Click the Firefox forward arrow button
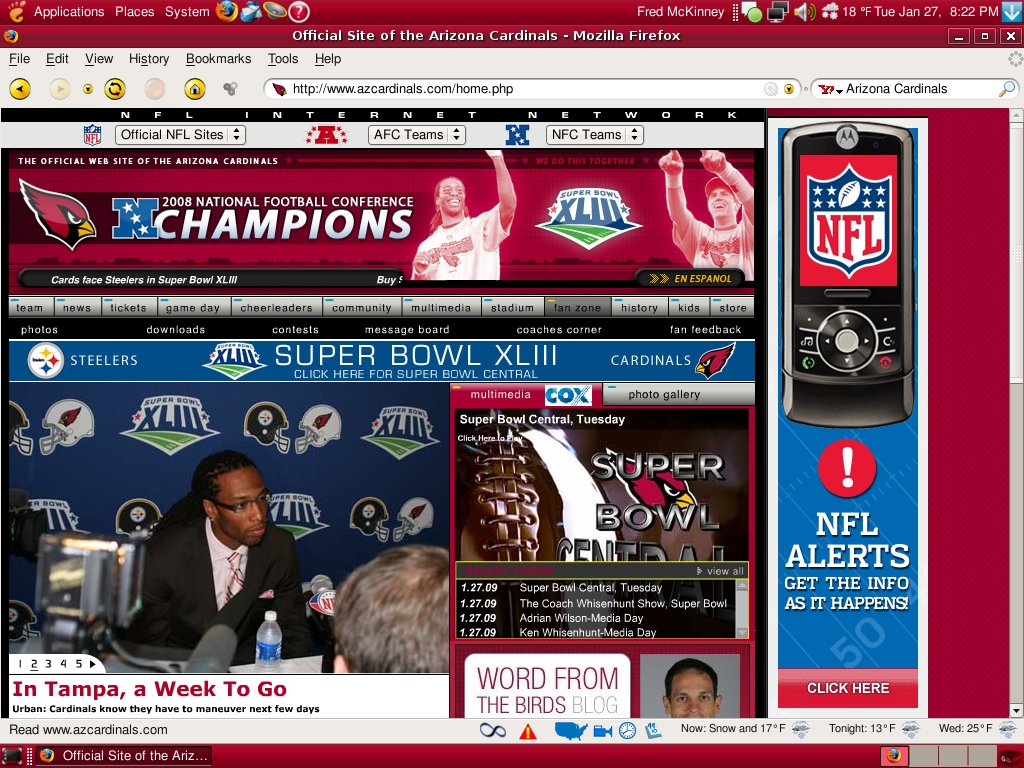 [59, 89]
